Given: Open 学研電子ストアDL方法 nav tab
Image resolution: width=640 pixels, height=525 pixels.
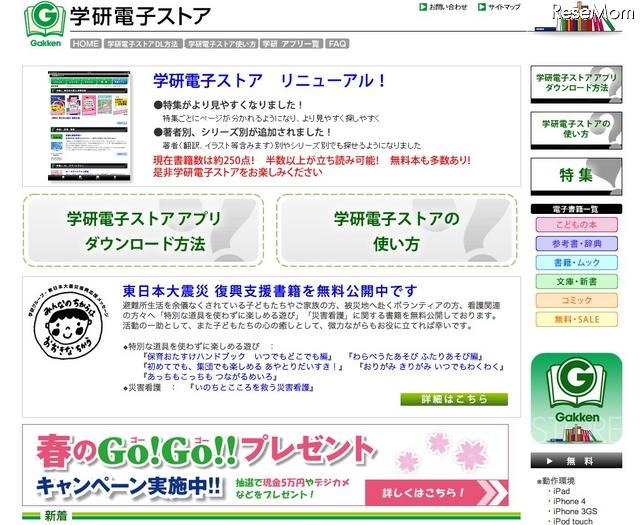Looking at the screenshot, I should [143, 44].
